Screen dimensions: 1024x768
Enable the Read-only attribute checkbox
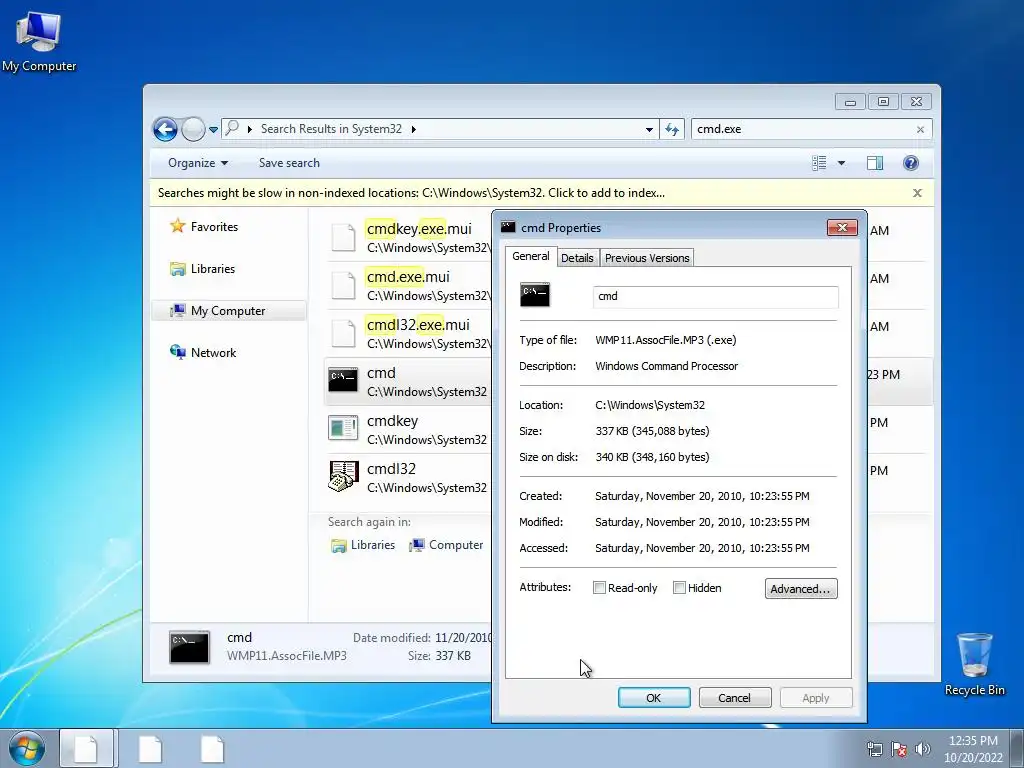click(x=599, y=588)
